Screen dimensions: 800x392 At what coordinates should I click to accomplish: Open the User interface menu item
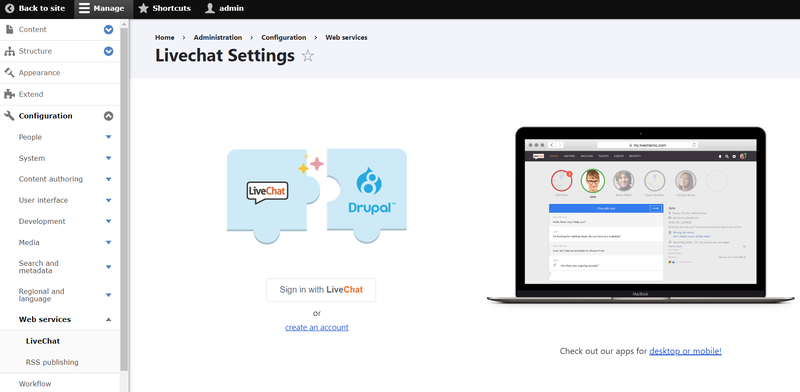tap(43, 200)
